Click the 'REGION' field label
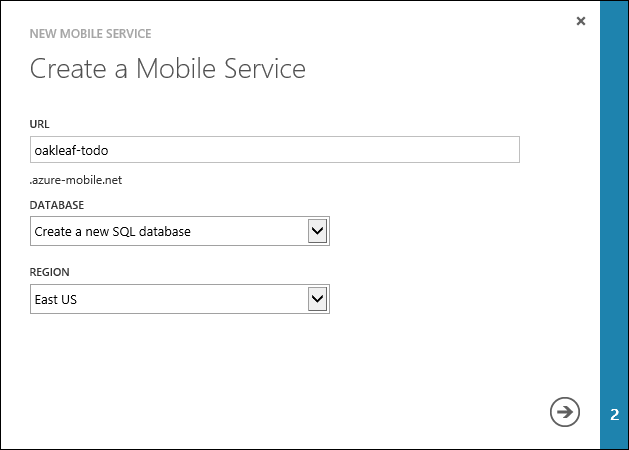Image resolution: width=629 pixels, height=450 pixels. pyautogui.click(x=49, y=271)
